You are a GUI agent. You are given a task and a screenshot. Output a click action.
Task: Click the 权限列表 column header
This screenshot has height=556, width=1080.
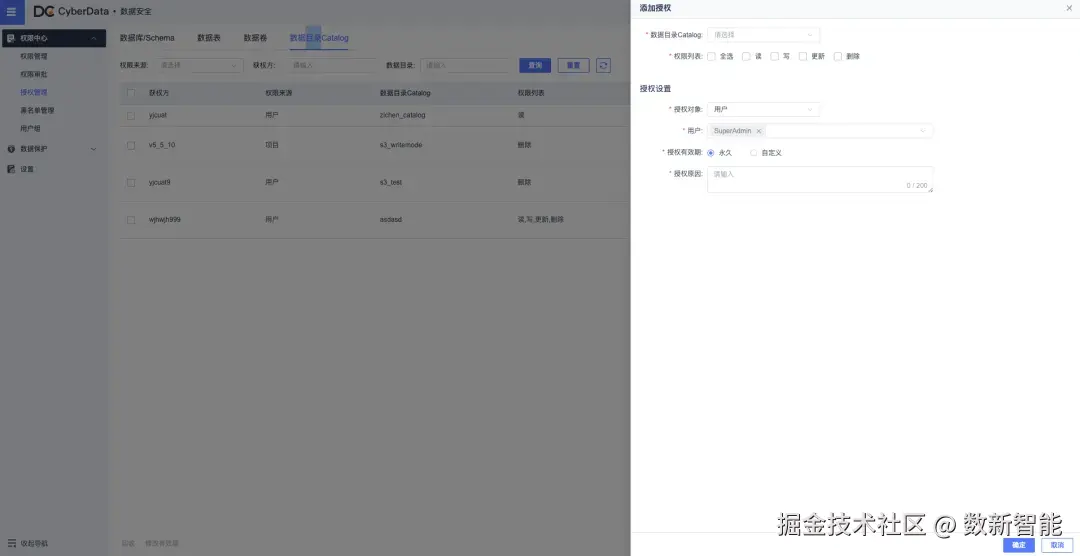531,93
